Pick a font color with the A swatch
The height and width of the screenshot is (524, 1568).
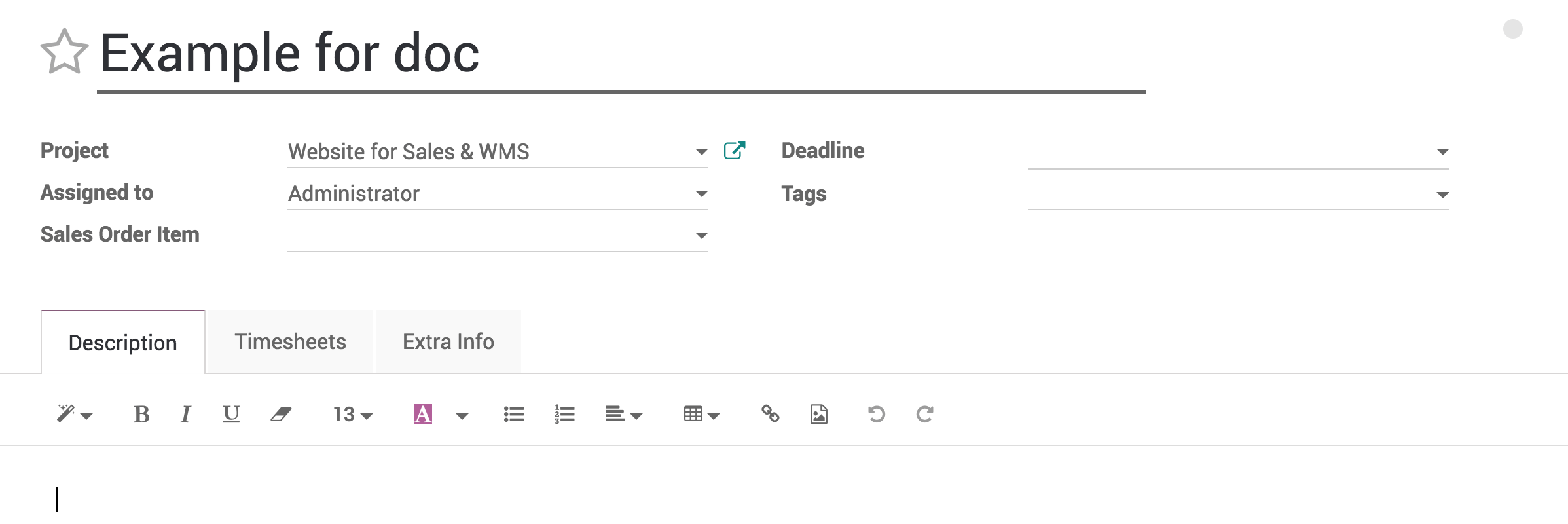click(x=422, y=413)
